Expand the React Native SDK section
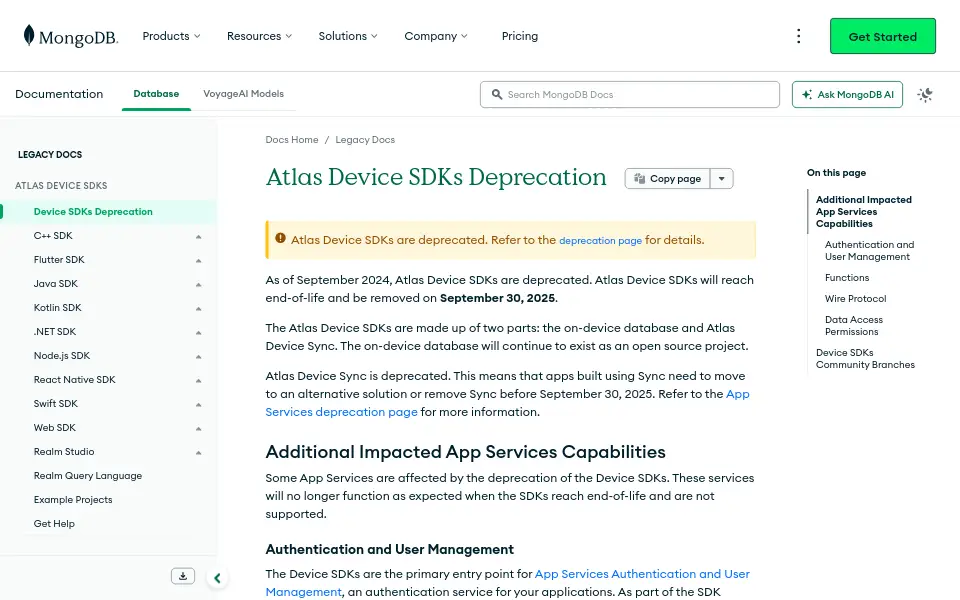 pos(198,380)
